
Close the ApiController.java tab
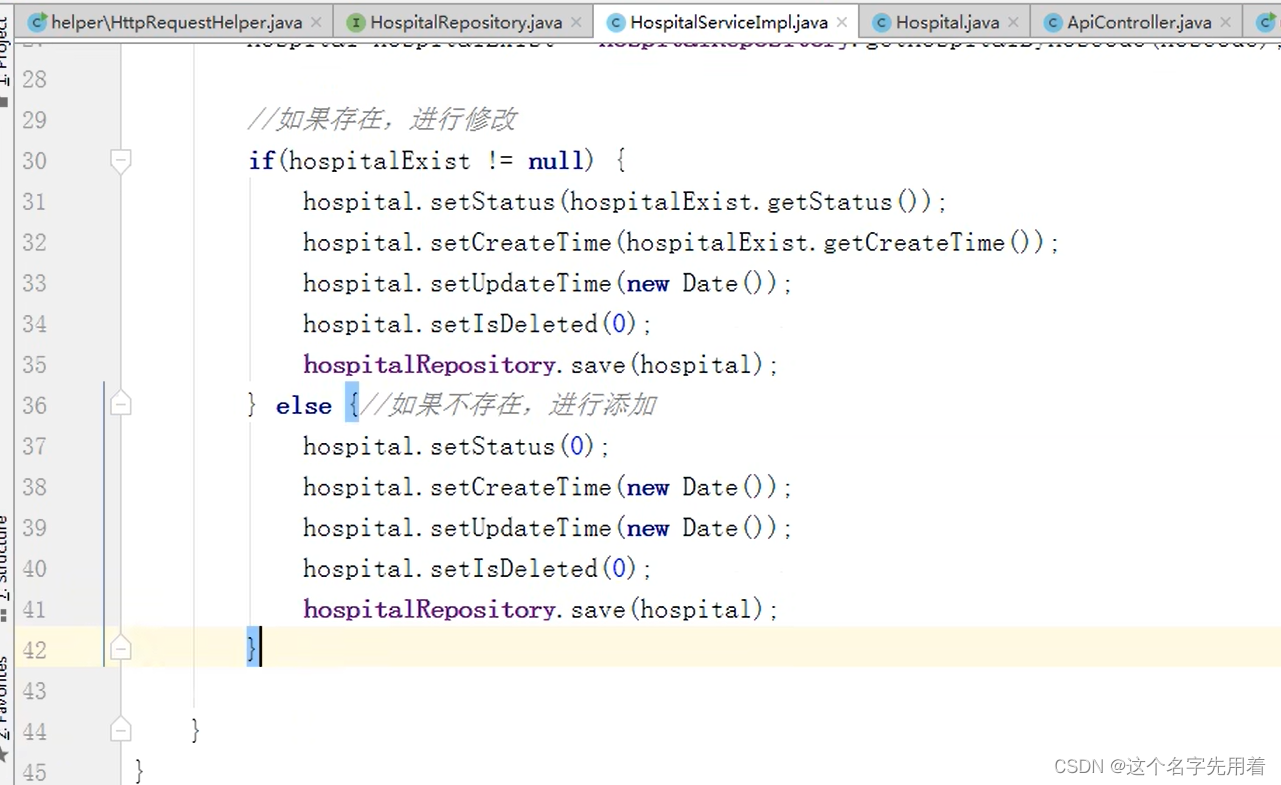(1226, 22)
